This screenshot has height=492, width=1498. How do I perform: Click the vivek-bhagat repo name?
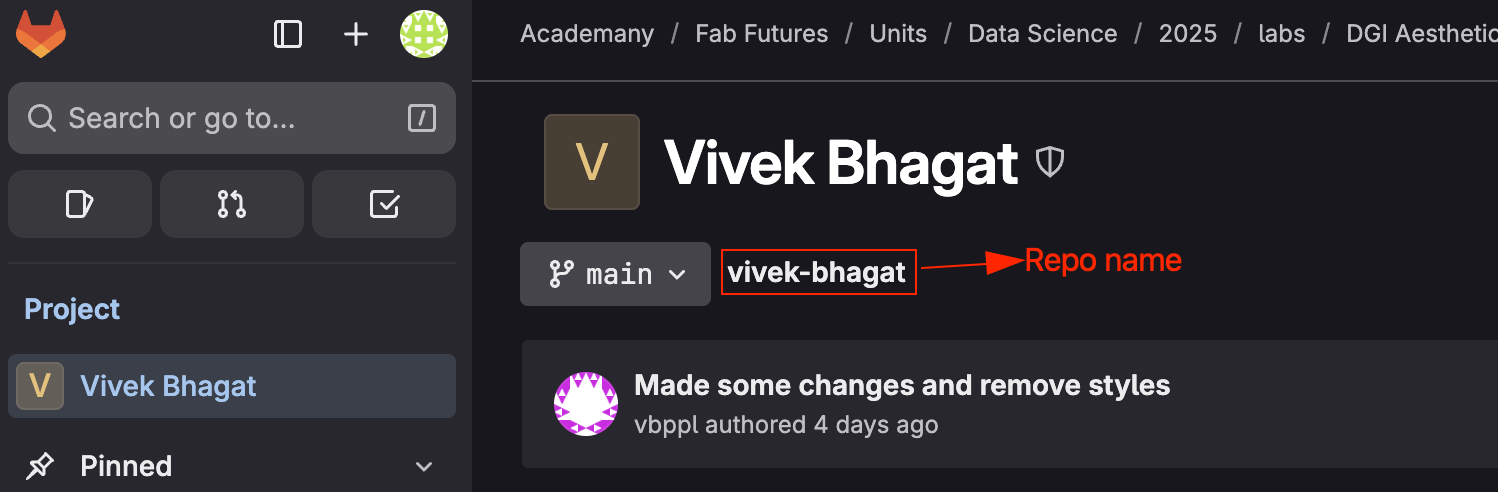click(817, 272)
